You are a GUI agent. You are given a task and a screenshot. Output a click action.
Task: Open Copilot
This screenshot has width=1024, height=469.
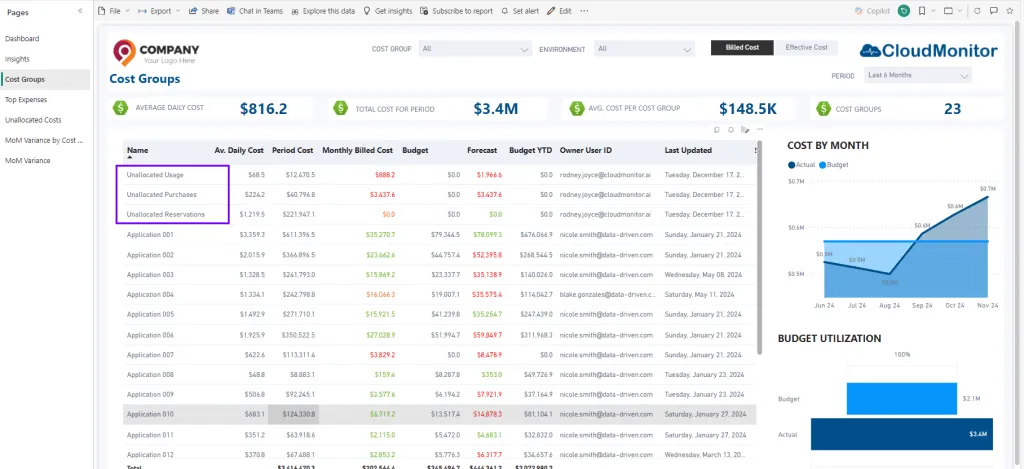click(872, 11)
